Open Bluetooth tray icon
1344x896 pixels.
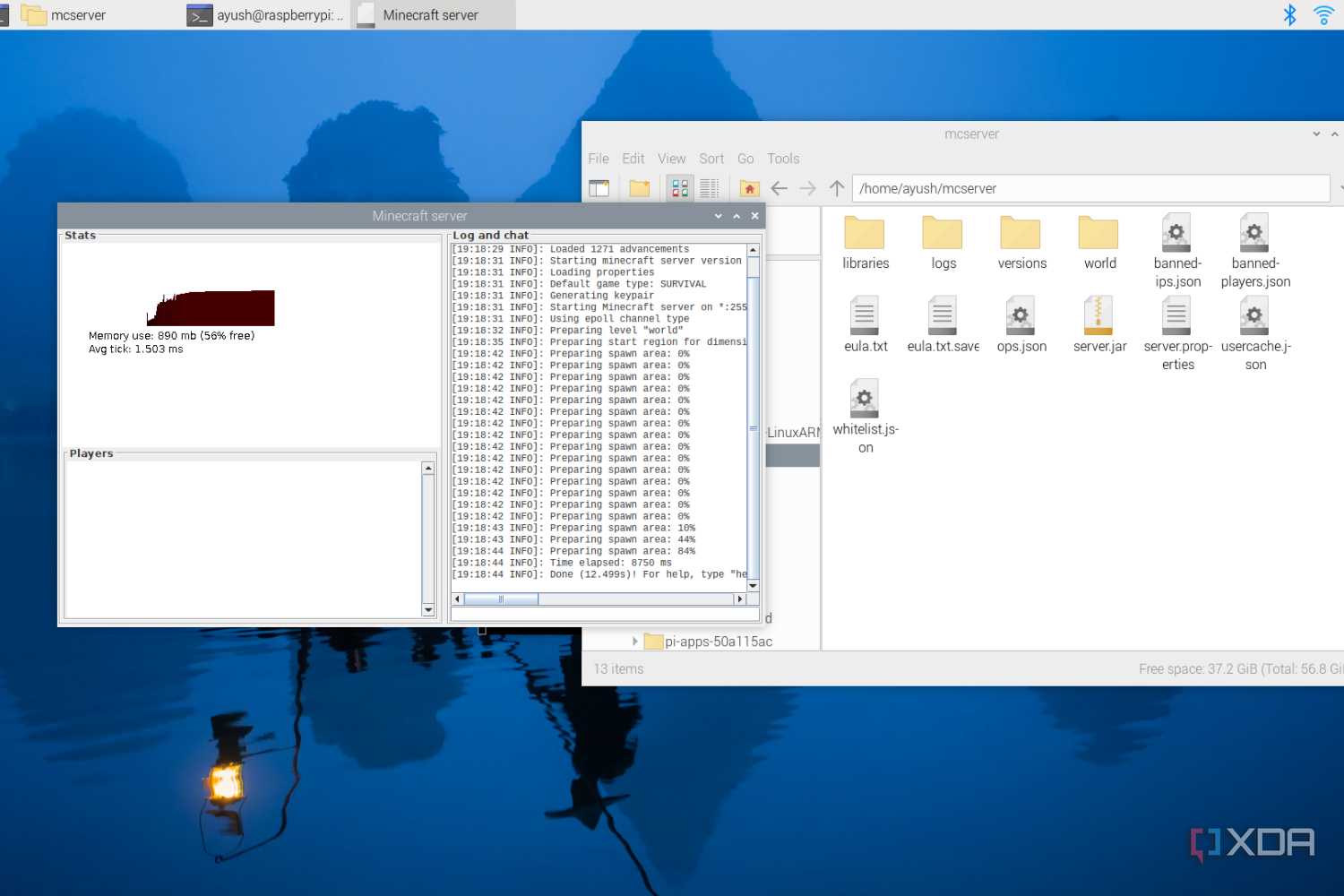click(x=1289, y=14)
